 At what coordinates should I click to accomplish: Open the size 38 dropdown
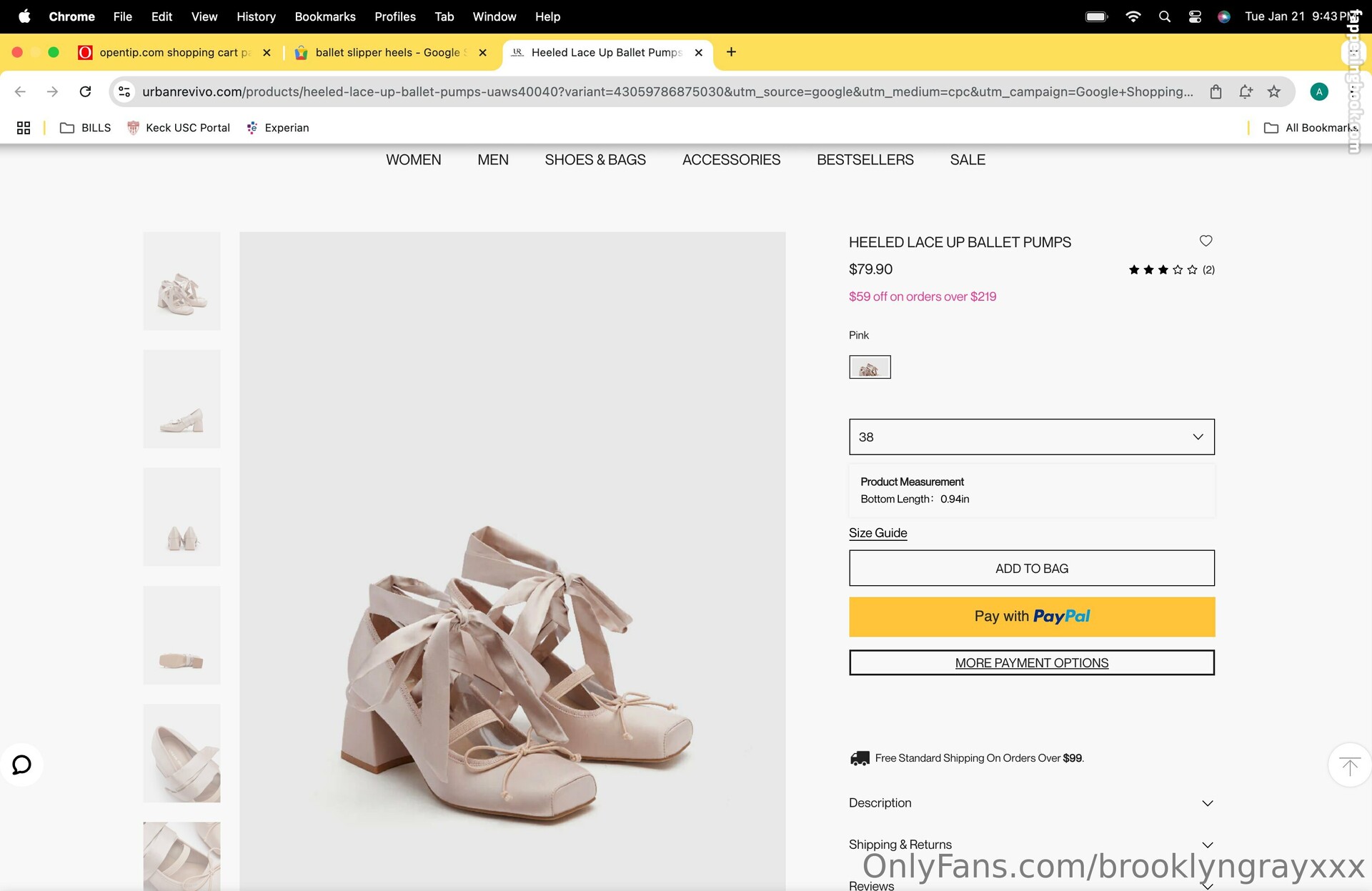click(x=1031, y=437)
